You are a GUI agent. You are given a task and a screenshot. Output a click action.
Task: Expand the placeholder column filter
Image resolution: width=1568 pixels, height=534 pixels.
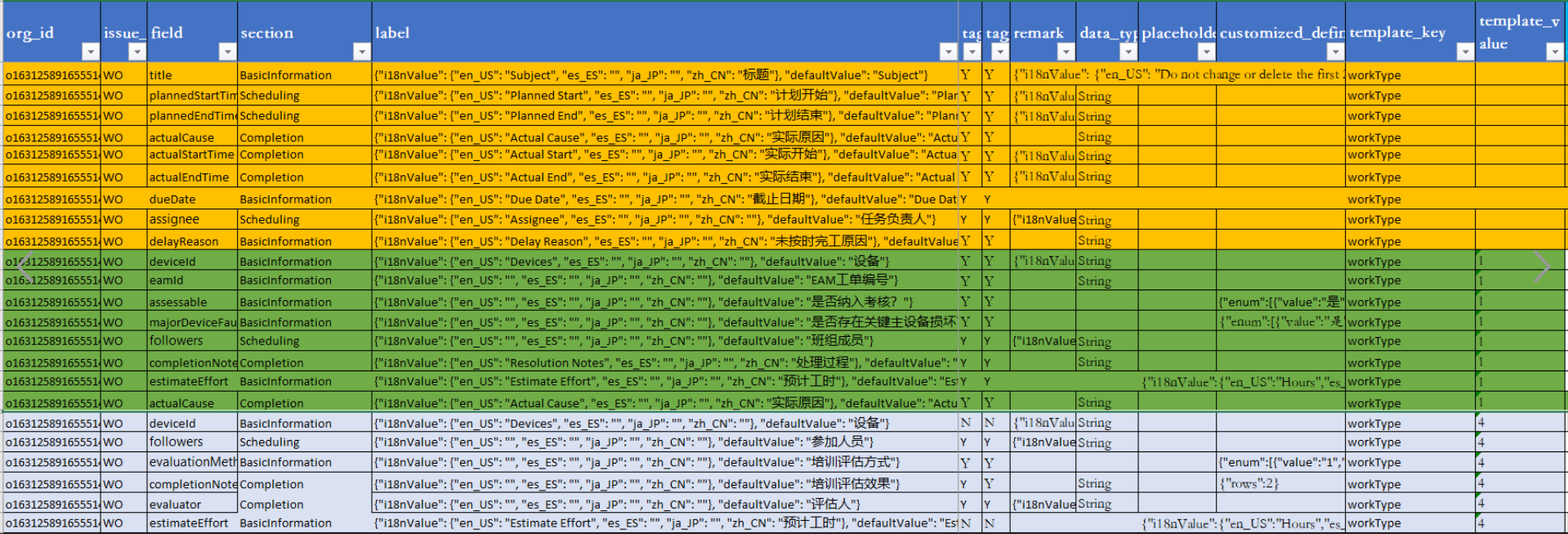[1206, 52]
